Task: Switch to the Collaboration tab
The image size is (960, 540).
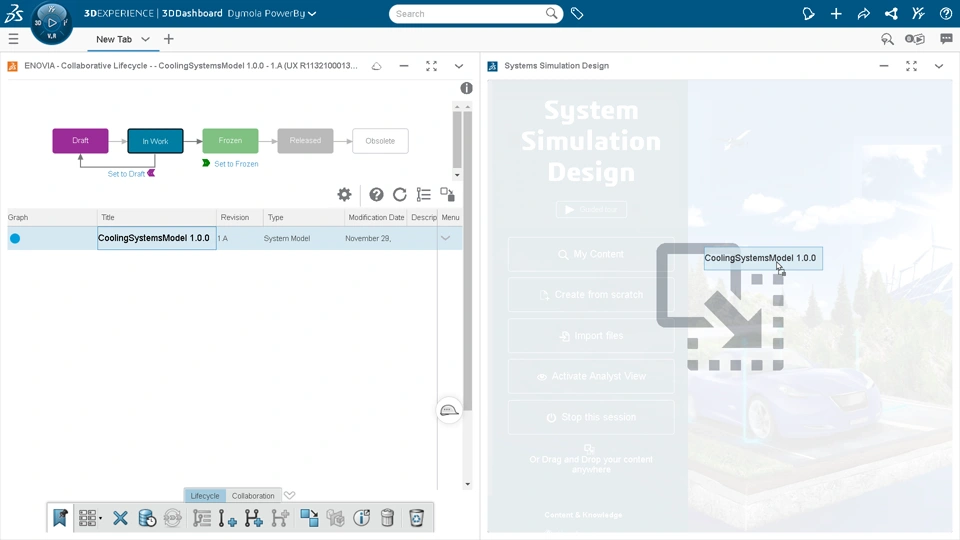Action: point(253,495)
